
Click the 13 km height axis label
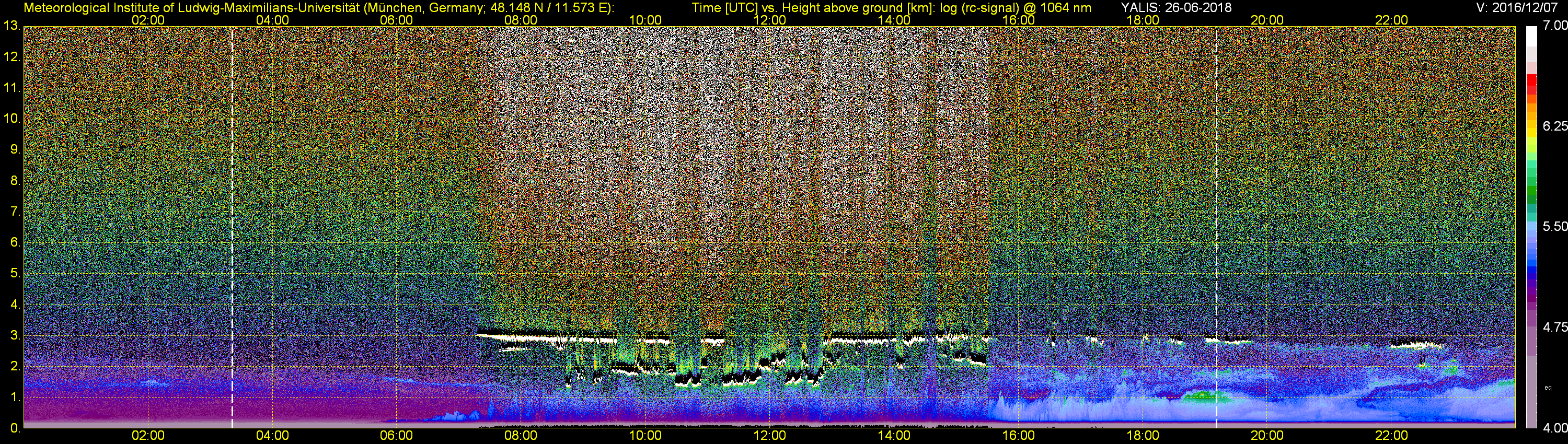pyautogui.click(x=11, y=26)
